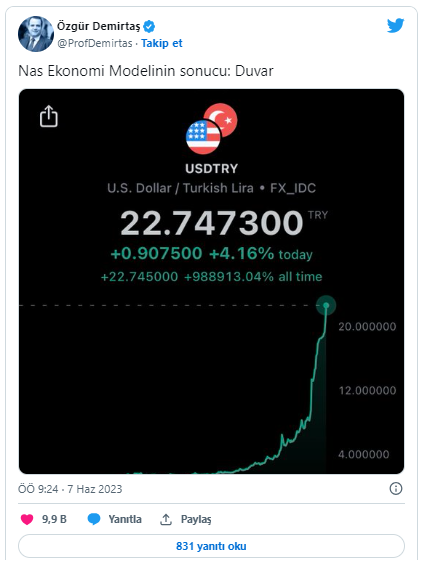This screenshot has height=573, width=421.
Task: Click the 831 yanıtı oku button
Action: point(211,546)
